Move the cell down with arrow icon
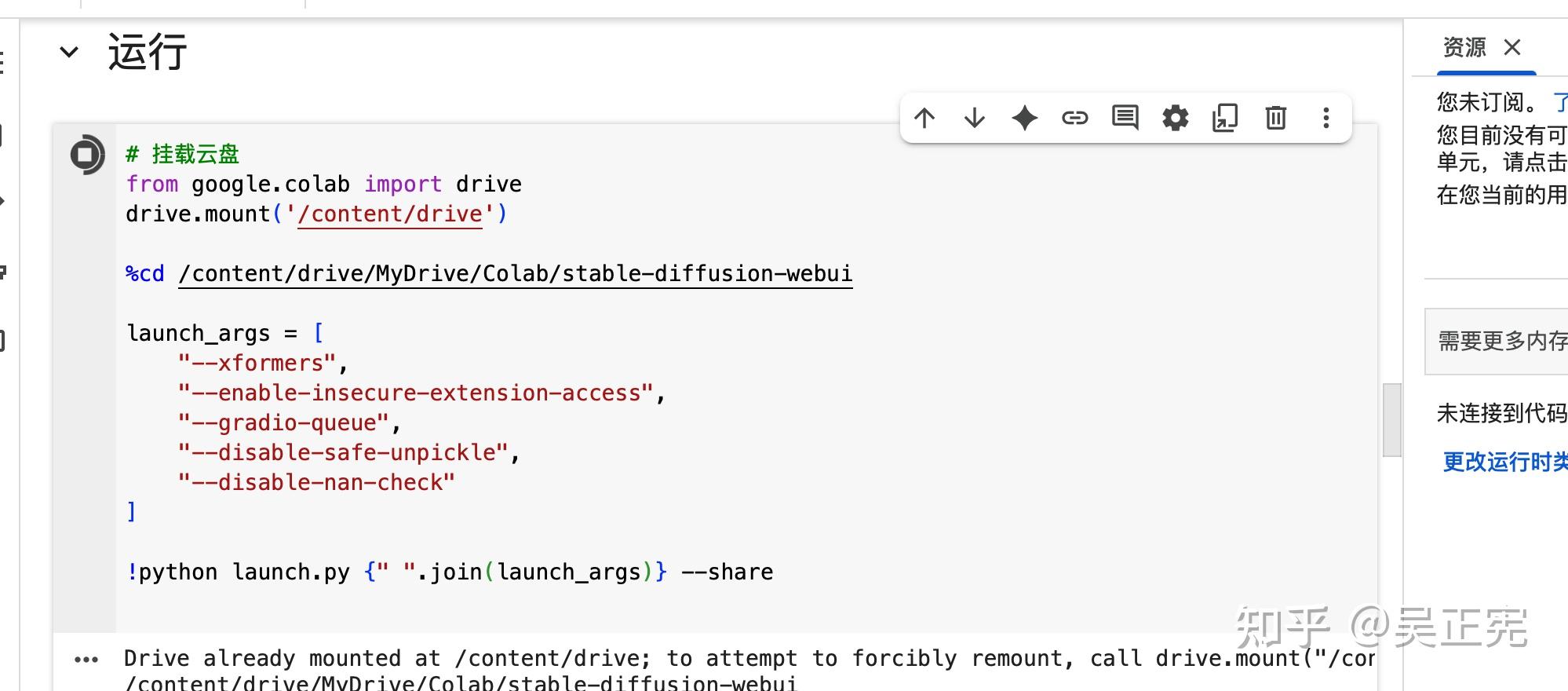The image size is (1568, 691). 975,118
